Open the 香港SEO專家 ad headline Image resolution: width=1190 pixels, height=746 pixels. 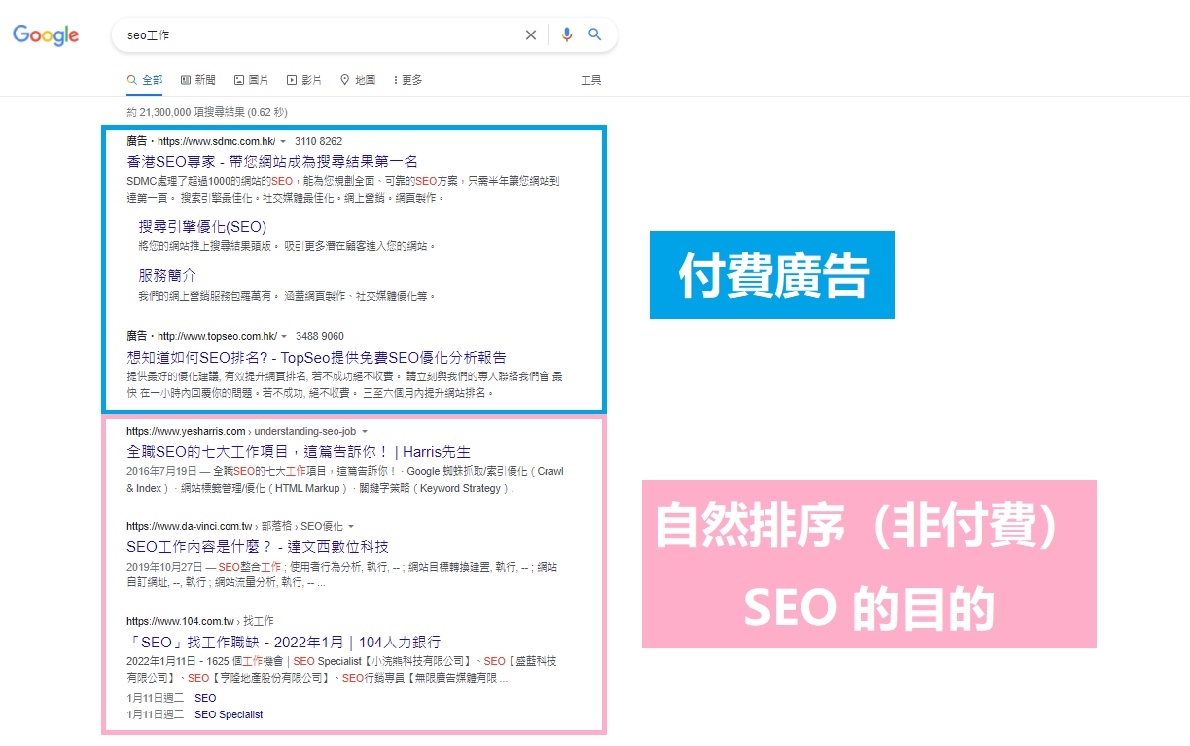272,161
